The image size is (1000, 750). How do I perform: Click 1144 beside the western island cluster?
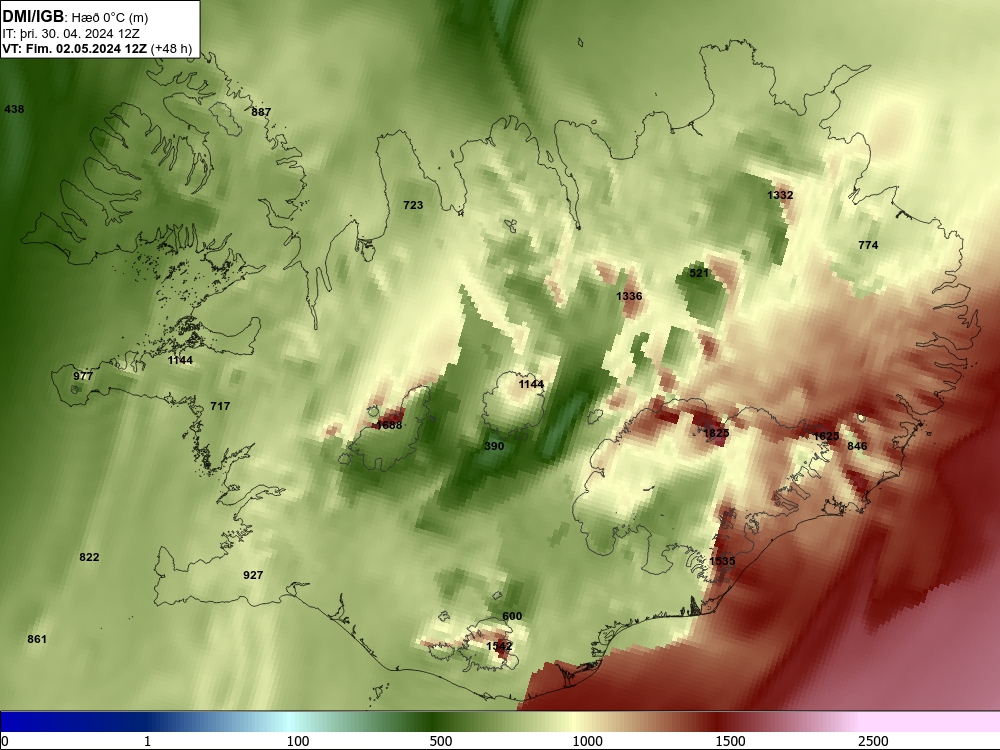(x=180, y=360)
